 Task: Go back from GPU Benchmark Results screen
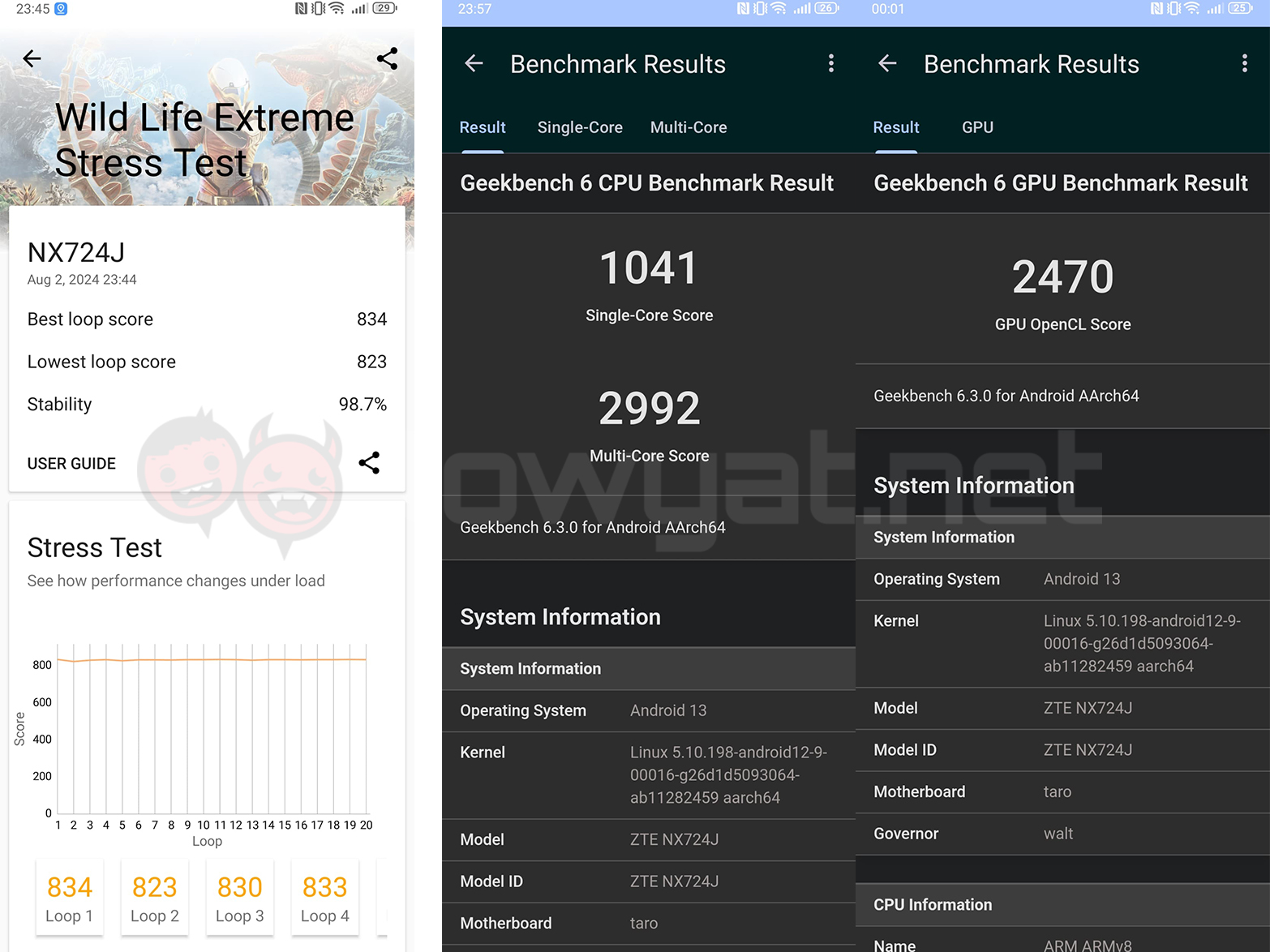tap(887, 64)
